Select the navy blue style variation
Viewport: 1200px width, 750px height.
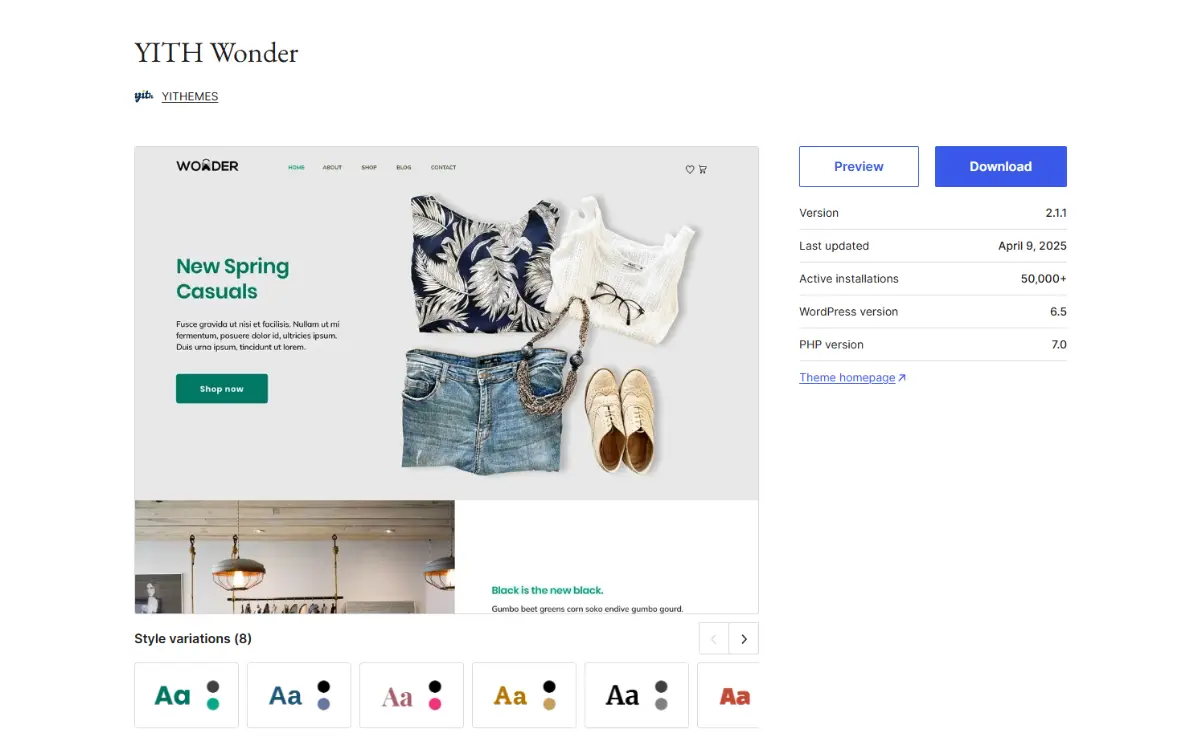[x=299, y=695]
